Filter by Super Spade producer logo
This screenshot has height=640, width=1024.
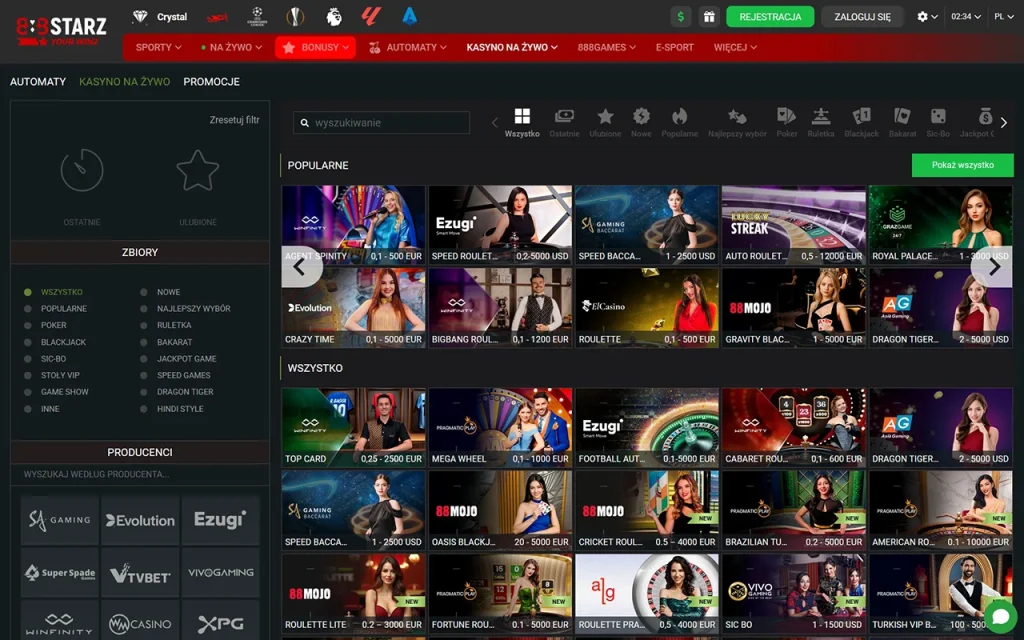[x=59, y=573]
